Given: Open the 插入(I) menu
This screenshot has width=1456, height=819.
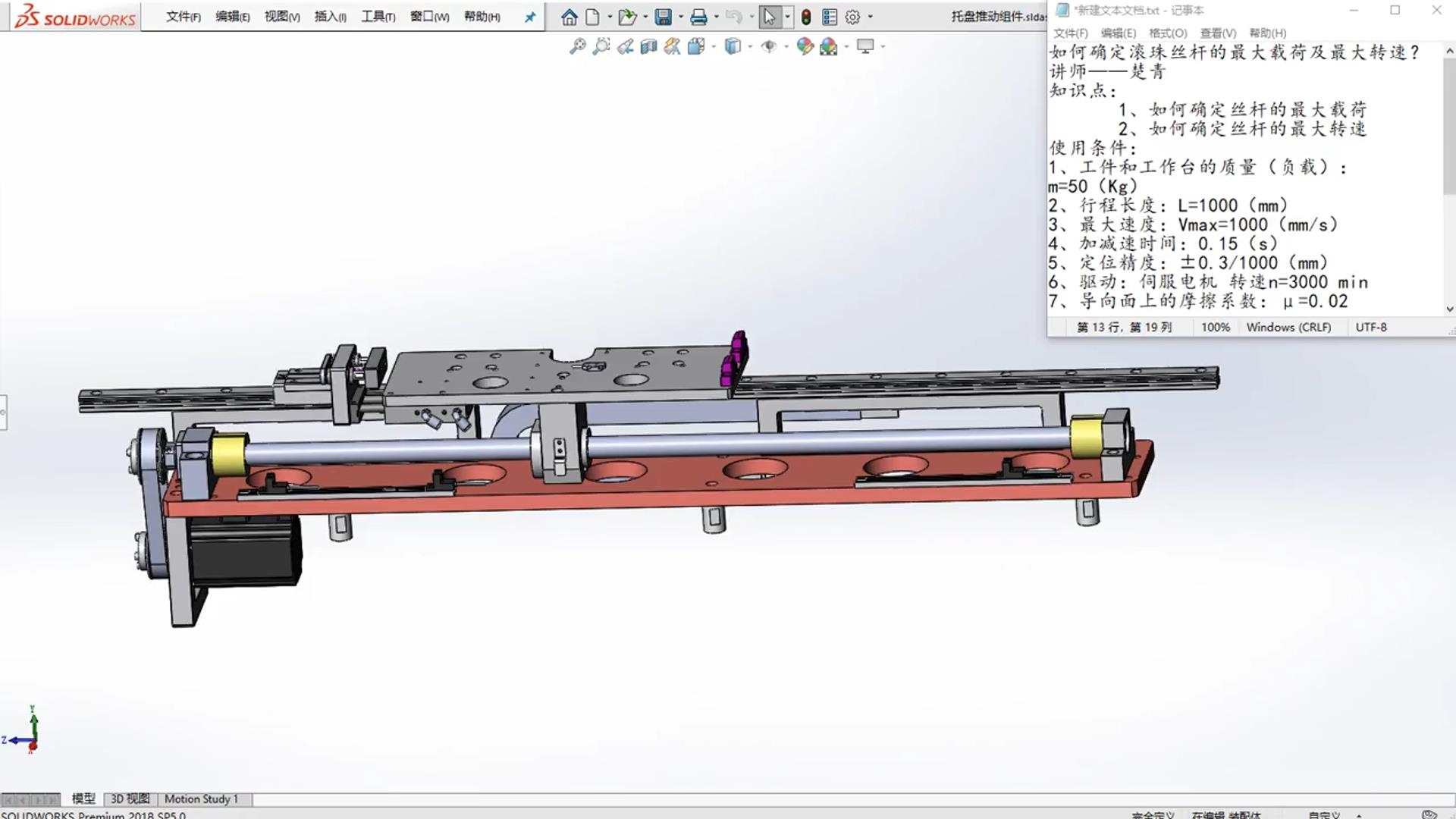Looking at the screenshot, I should [x=331, y=17].
